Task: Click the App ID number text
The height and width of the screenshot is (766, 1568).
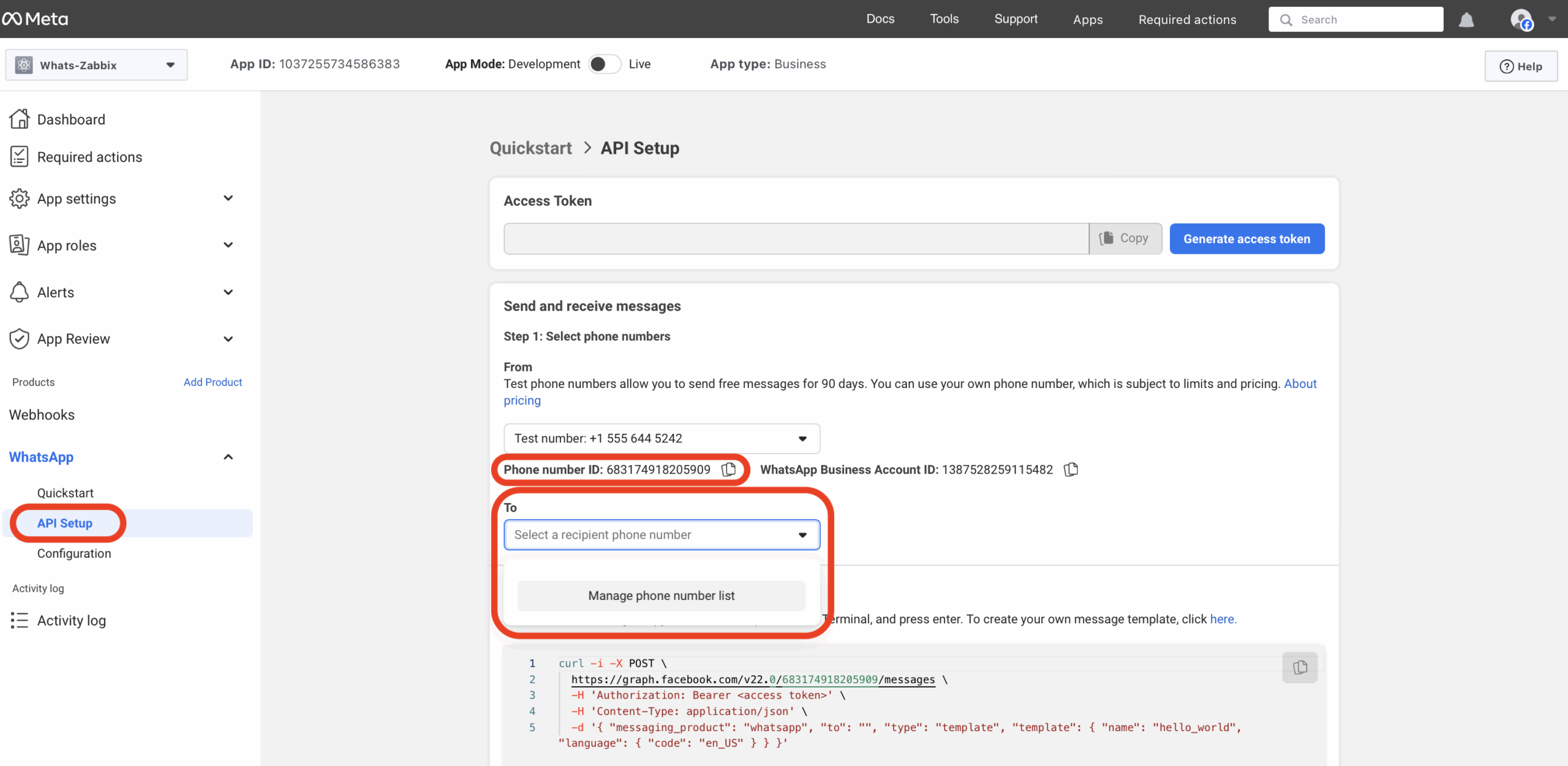Action: click(x=339, y=64)
